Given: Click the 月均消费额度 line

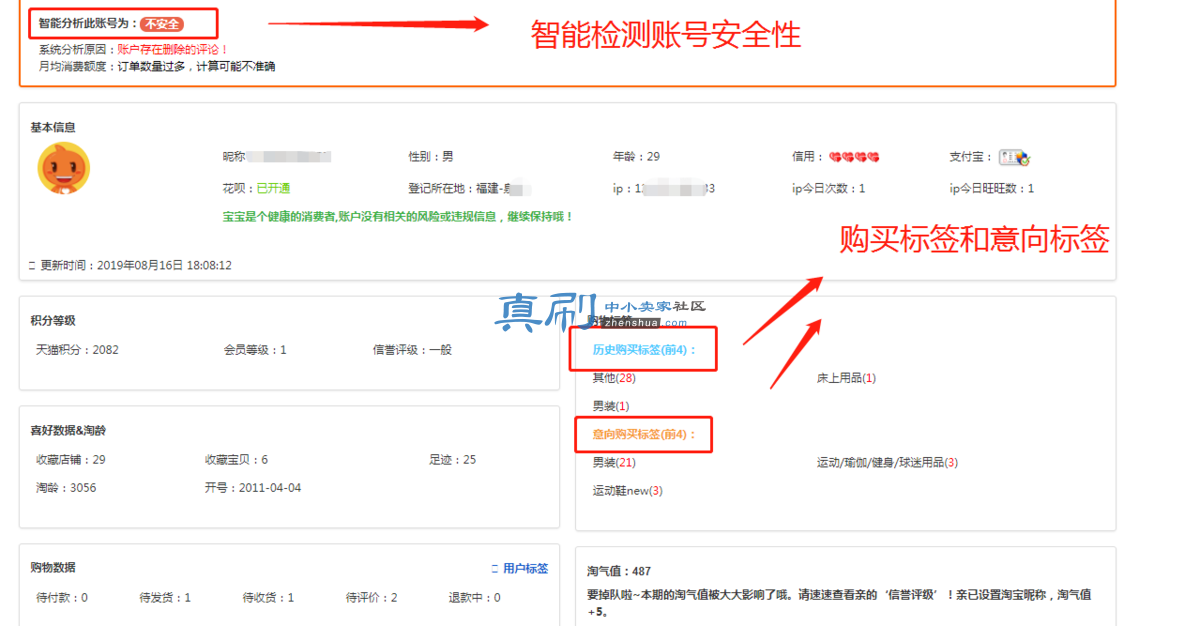Looking at the screenshot, I should 157,66.
